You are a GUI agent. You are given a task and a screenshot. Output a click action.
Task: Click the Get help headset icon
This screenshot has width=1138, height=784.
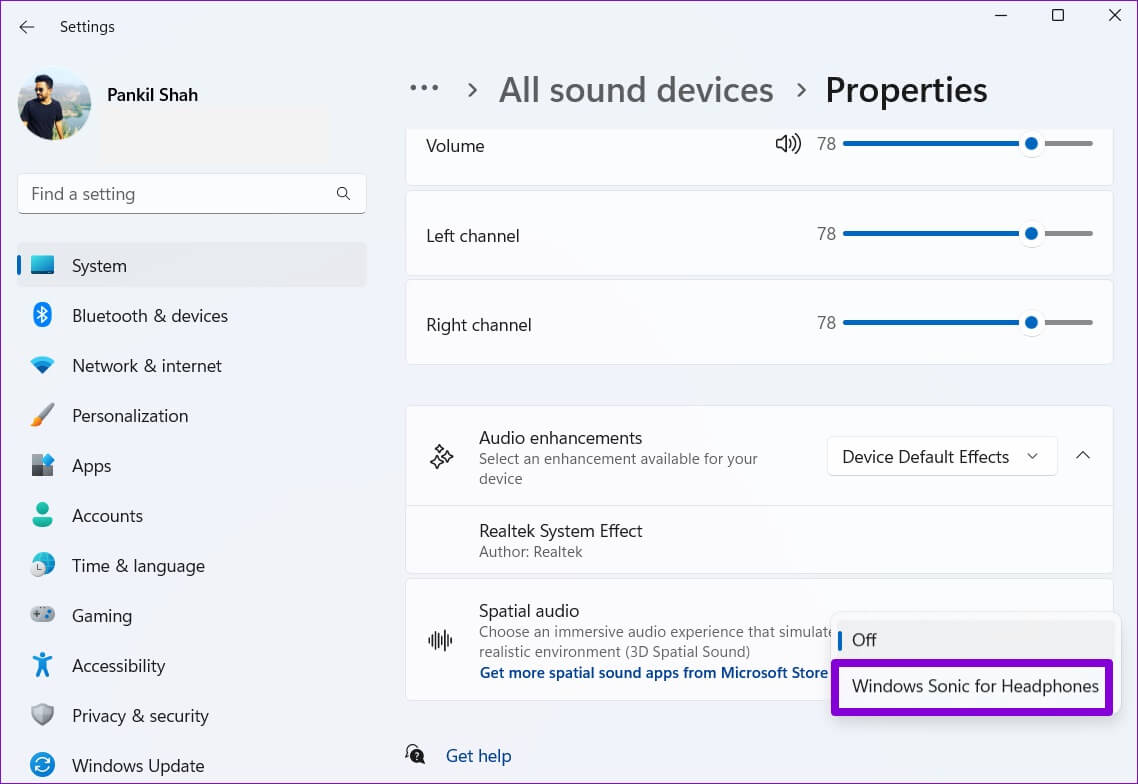[x=415, y=754]
